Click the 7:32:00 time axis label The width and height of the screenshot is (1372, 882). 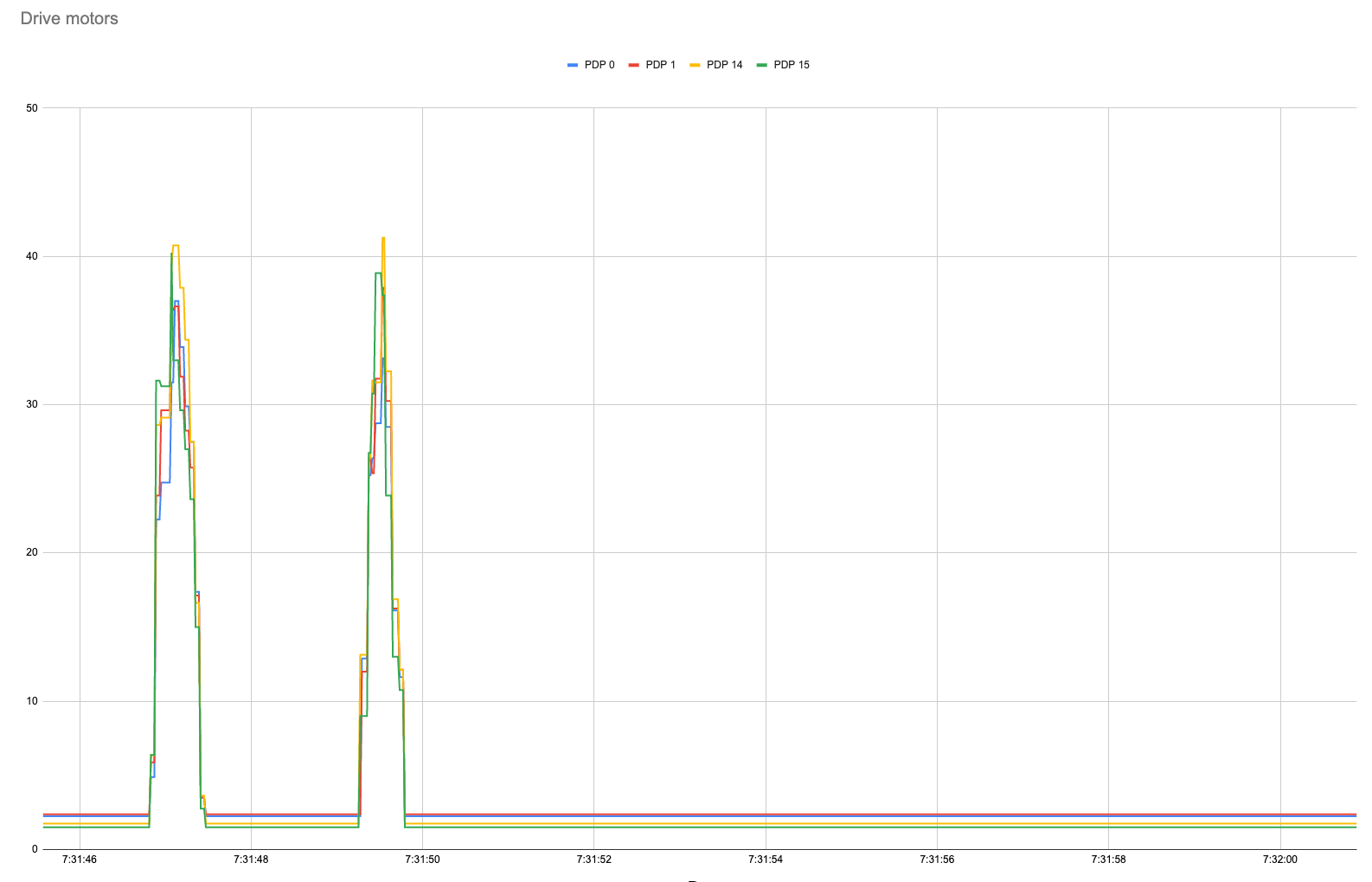(1280, 859)
